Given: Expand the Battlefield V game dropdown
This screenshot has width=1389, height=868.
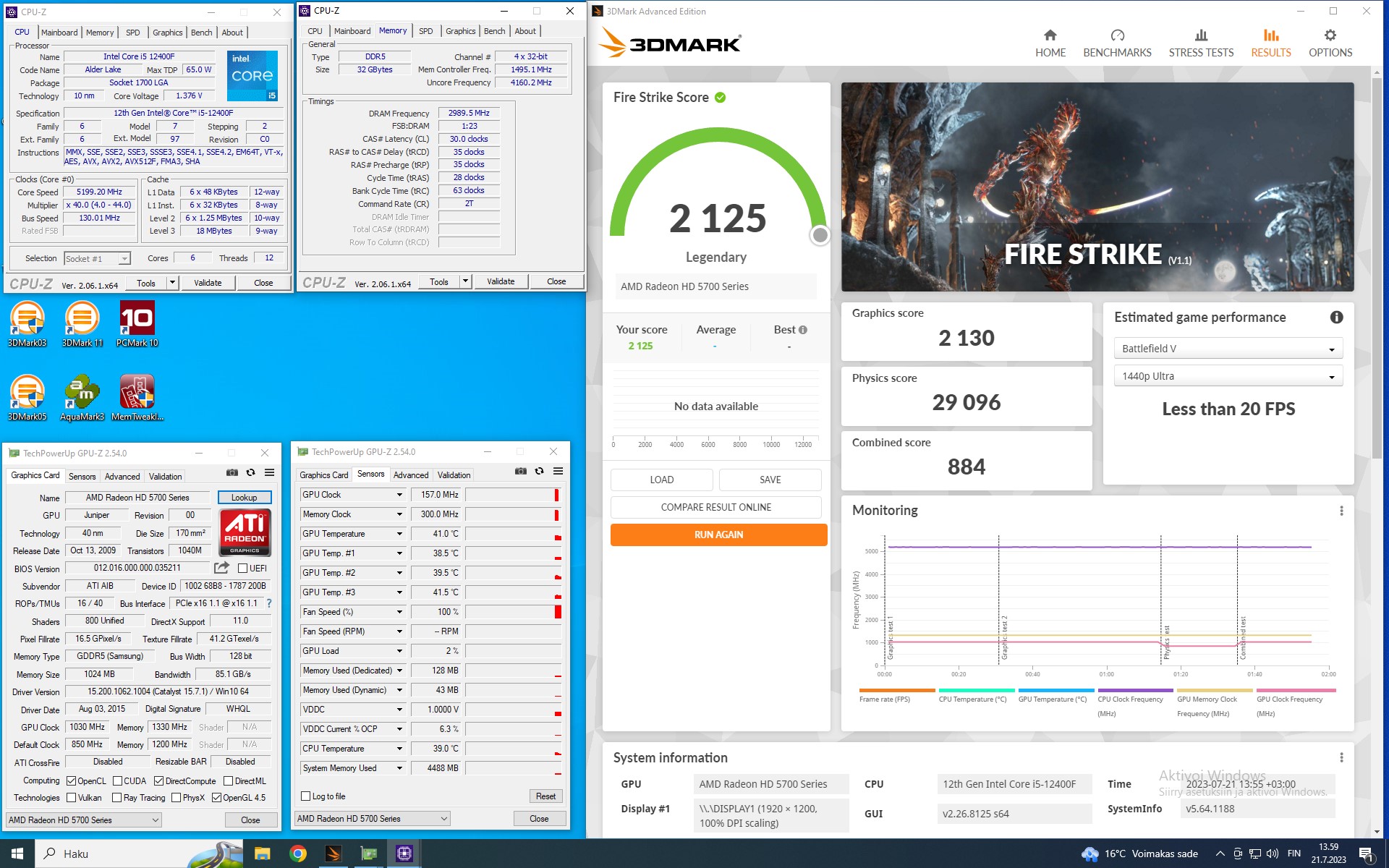Looking at the screenshot, I should click(x=1228, y=349).
